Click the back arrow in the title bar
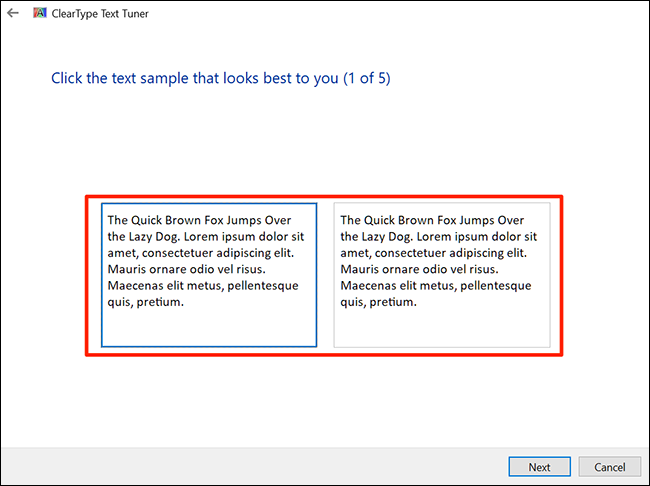 pyautogui.click(x=13, y=14)
